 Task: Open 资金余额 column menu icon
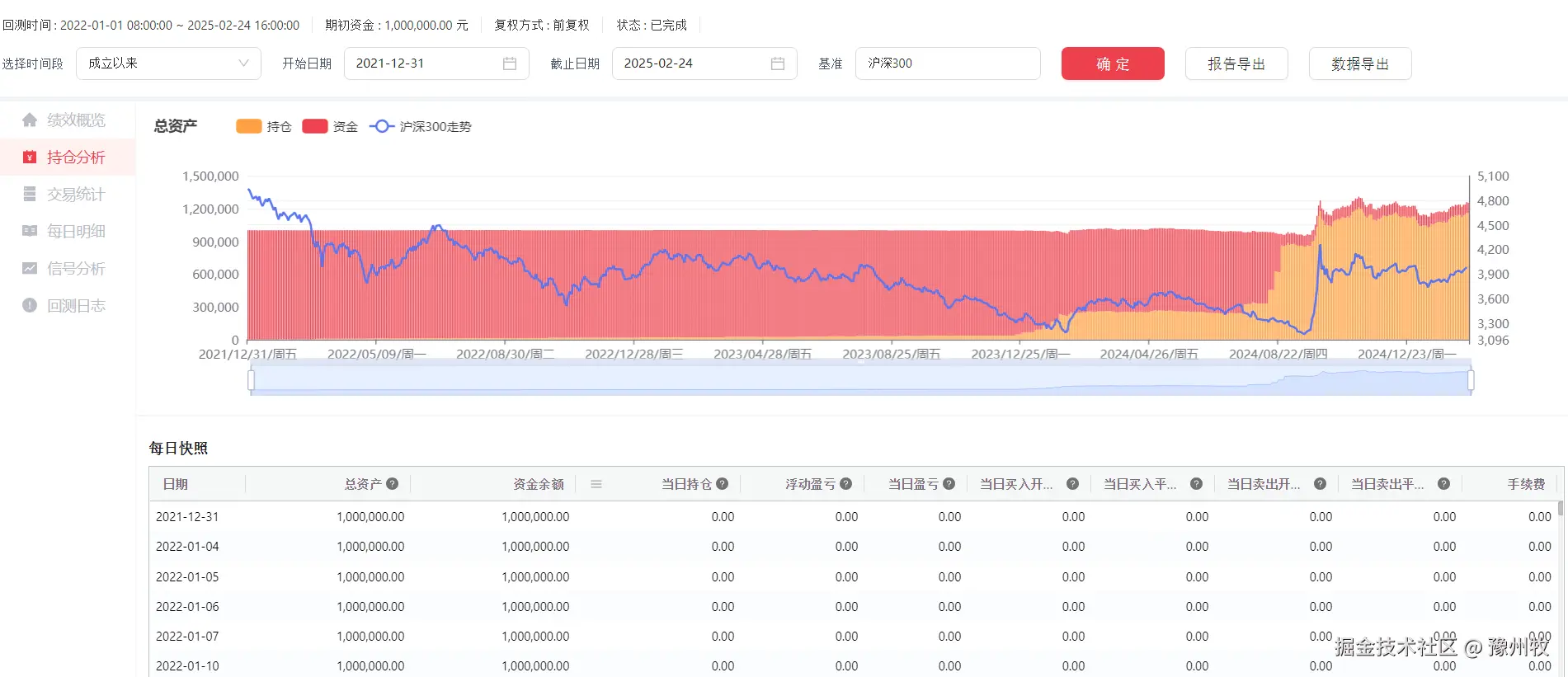coord(596,484)
